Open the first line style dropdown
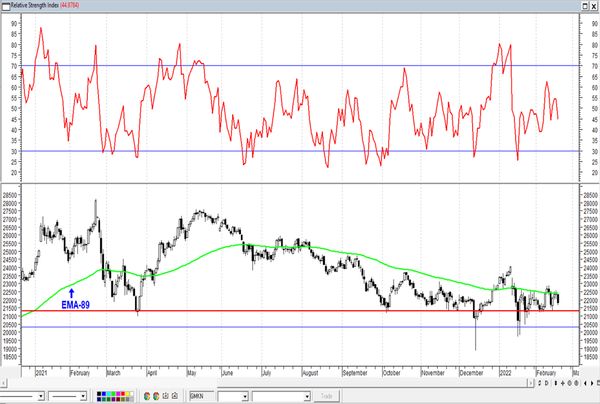Image resolution: width=600 pixels, height=404 pixels. (40, 395)
